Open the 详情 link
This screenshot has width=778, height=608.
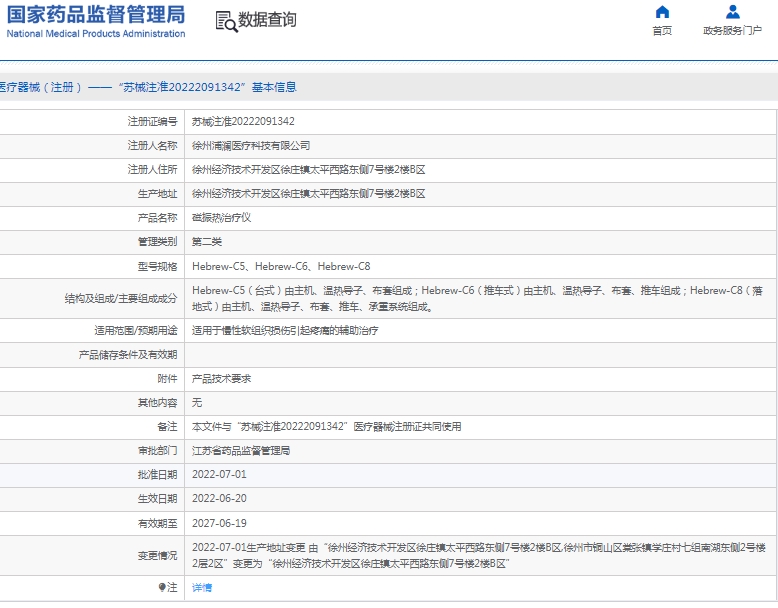point(202,587)
